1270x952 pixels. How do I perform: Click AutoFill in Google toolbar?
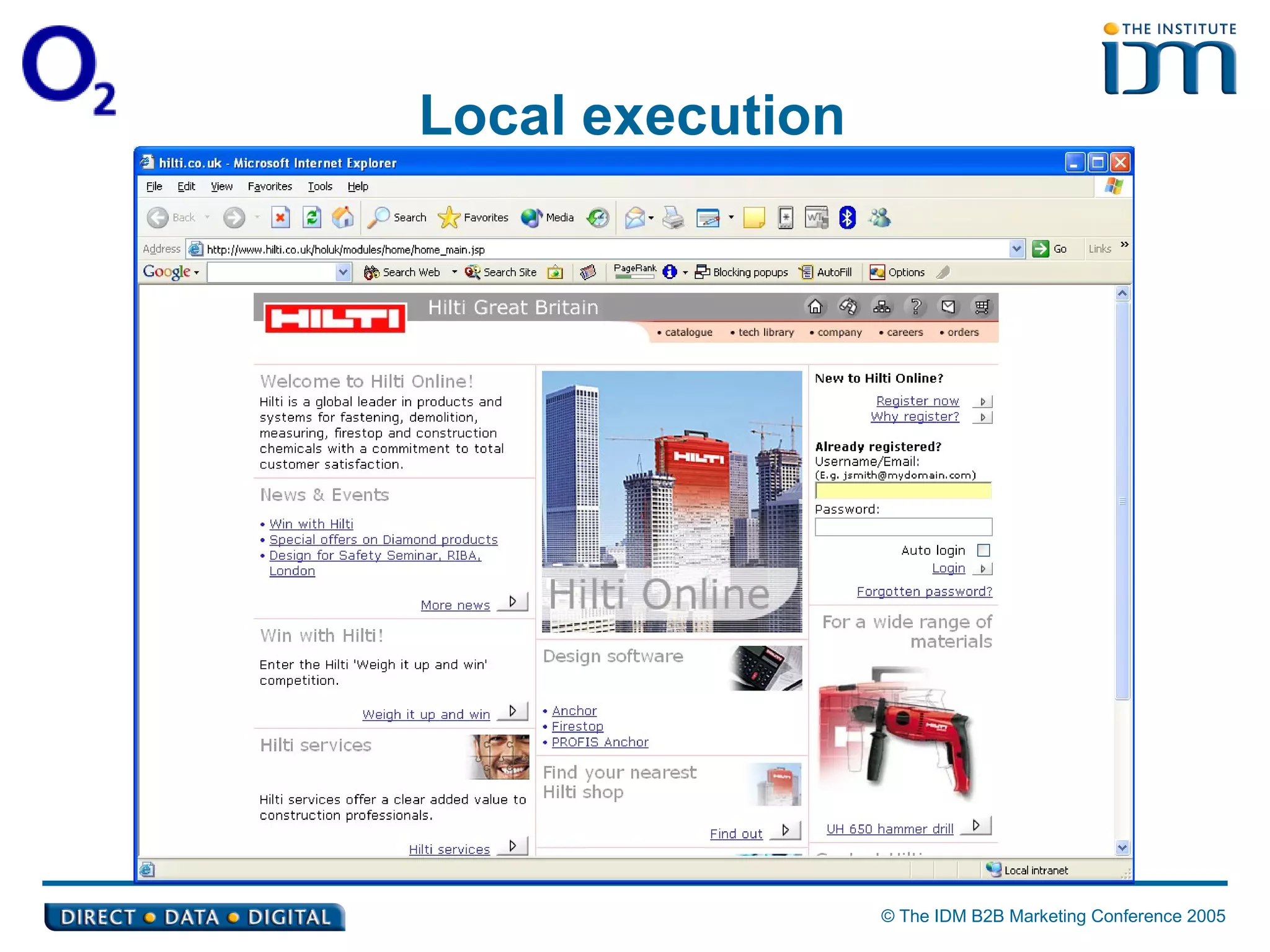[826, 272]
